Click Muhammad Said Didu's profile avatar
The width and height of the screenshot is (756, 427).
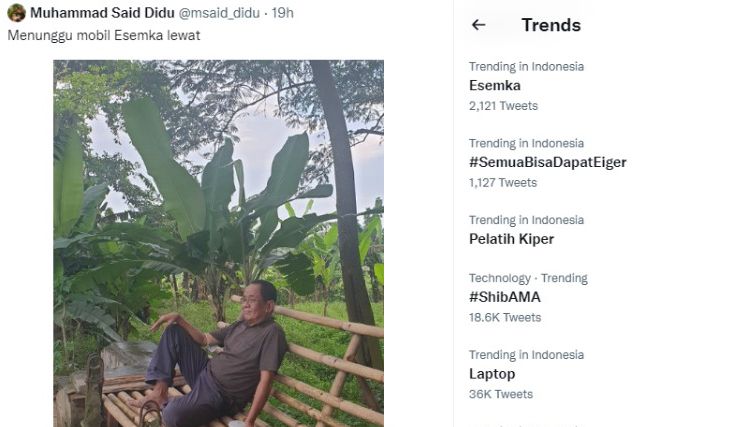(16, 13)
